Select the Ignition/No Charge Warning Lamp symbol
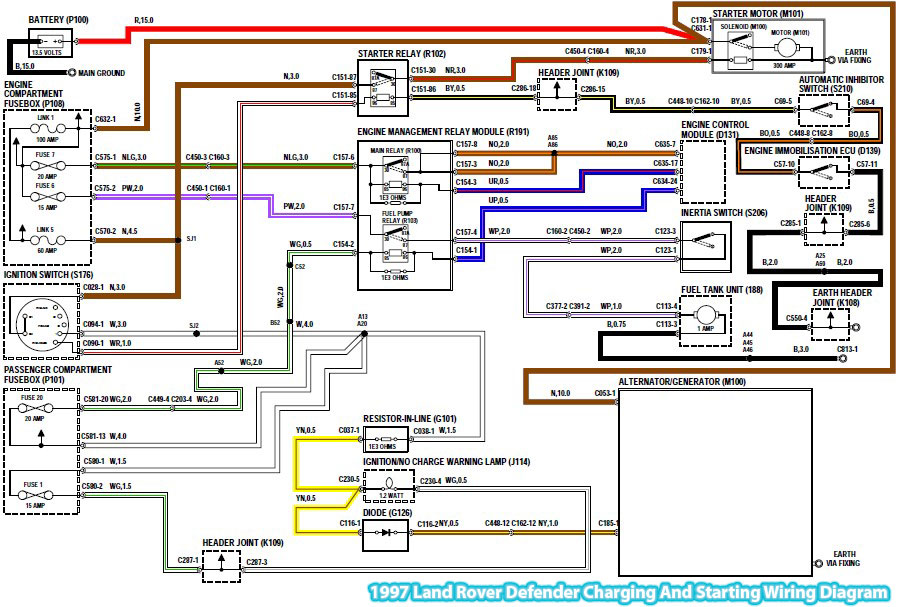 [389, 487]
